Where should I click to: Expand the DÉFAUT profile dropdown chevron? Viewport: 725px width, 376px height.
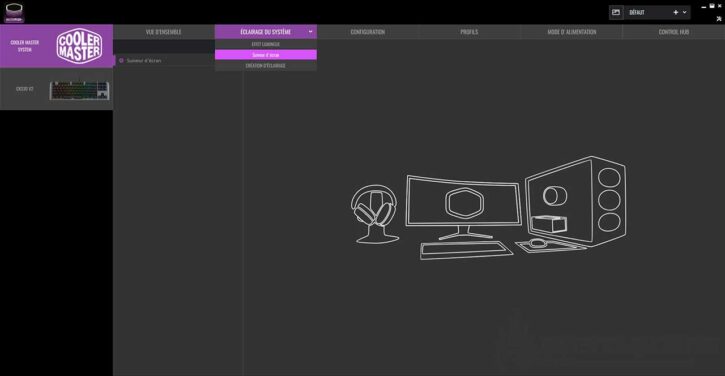point(685,12)
